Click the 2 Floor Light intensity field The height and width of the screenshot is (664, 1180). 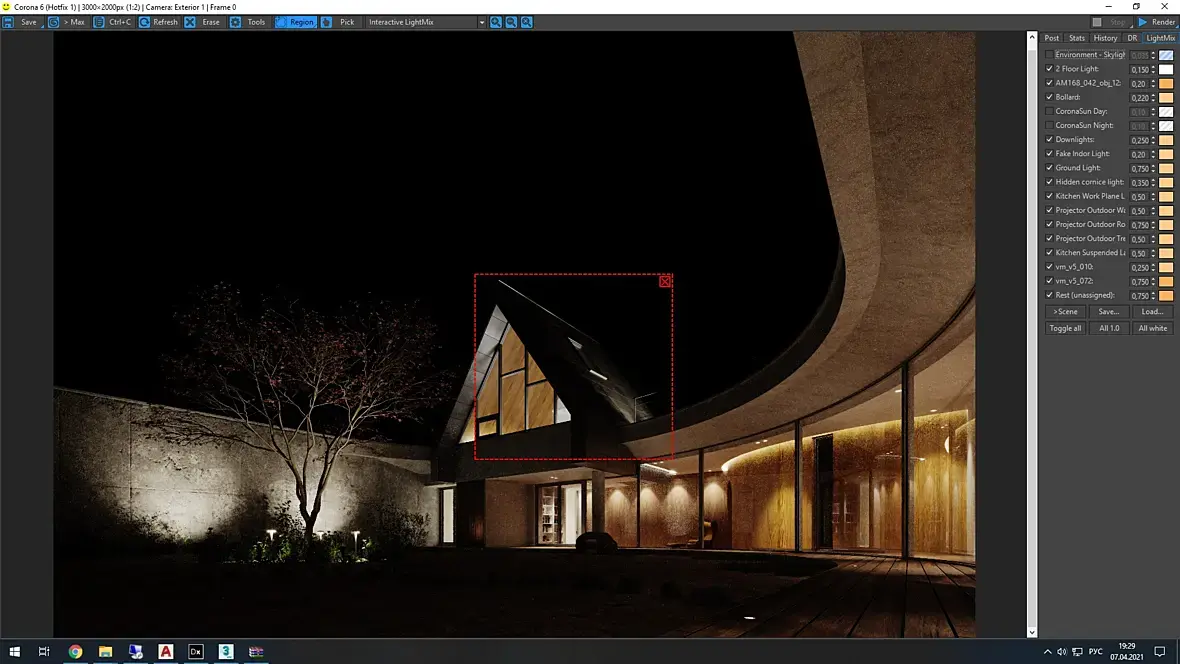tap(1139, 69)
